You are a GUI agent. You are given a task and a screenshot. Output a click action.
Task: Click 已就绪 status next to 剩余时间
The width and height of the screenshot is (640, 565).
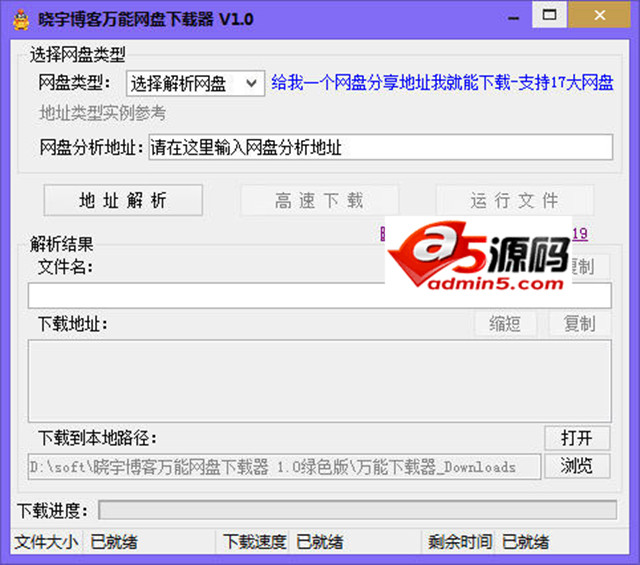point(525,542)
